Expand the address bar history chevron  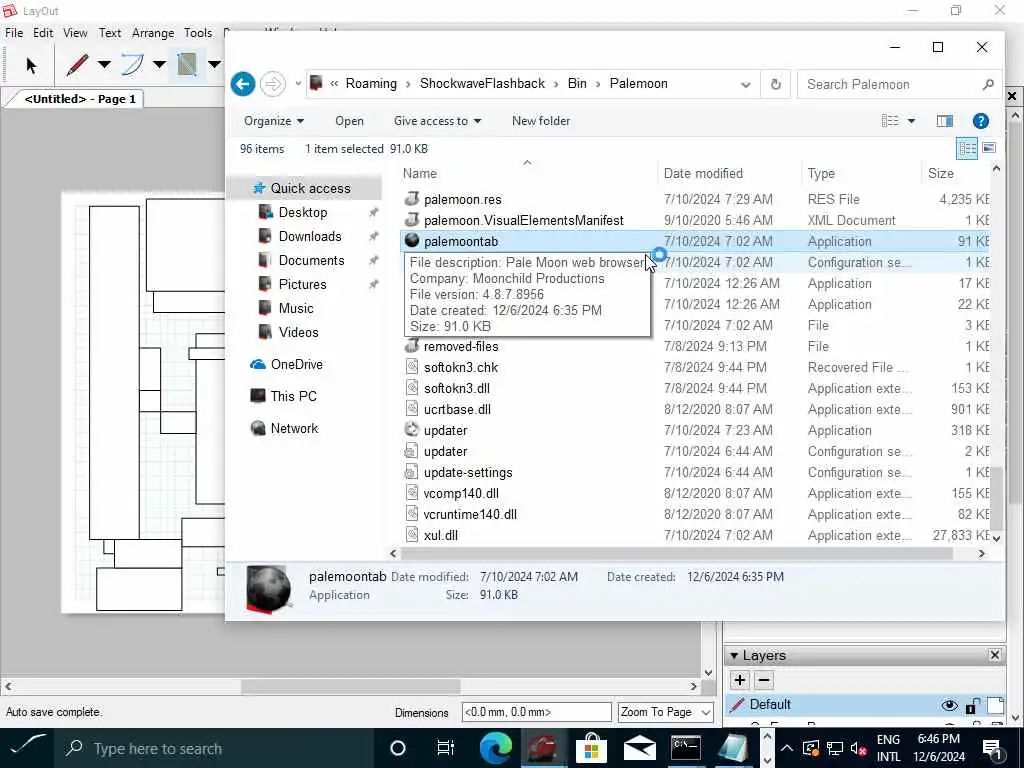click(745, 84)
